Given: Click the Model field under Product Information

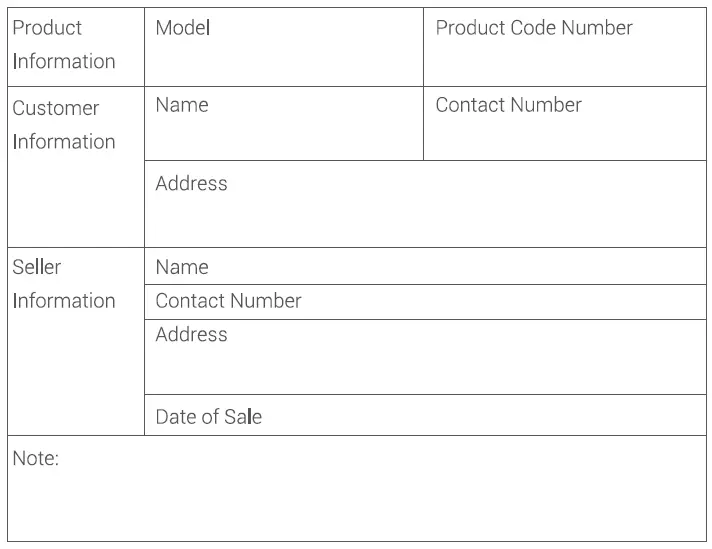Looking at the screenshot, I should [283, 48].
